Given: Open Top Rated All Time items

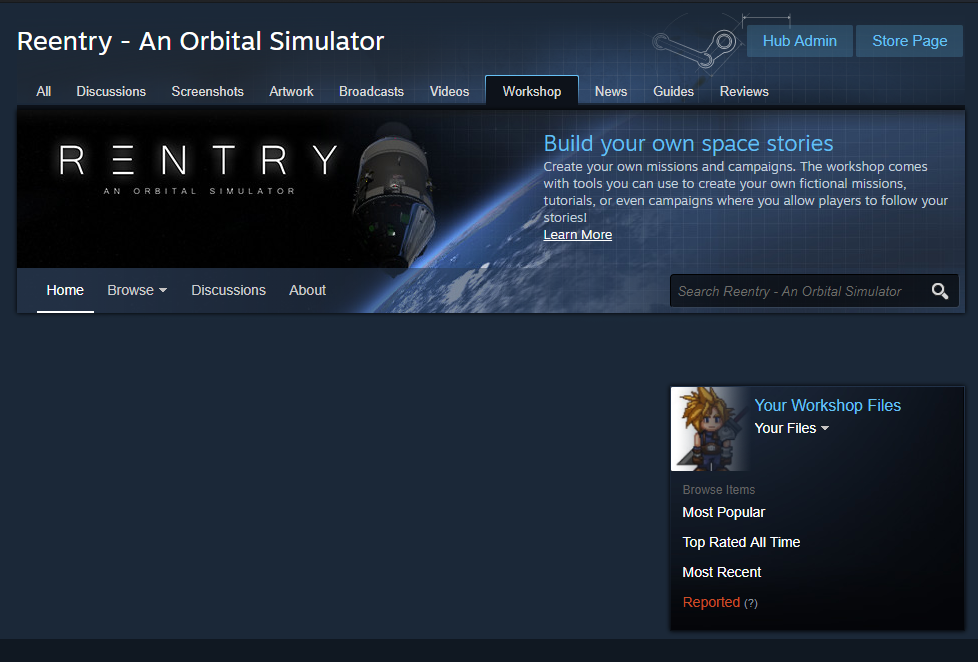Looking at the screenshot, I should (x=741, y=542).
